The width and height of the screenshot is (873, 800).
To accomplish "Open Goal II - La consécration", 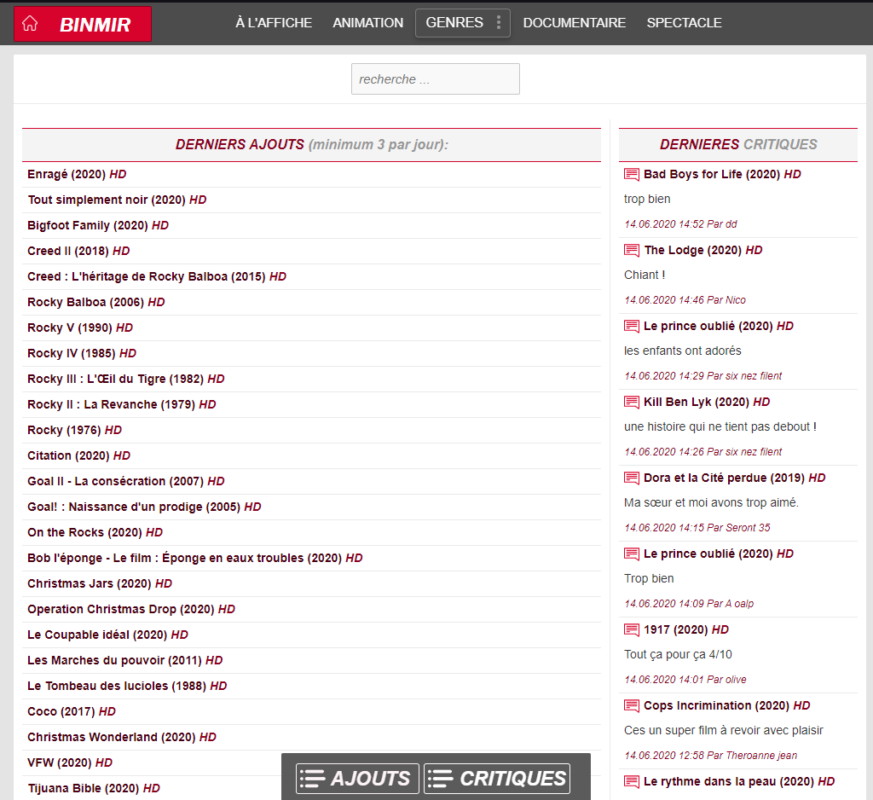I will pos(126,482).
